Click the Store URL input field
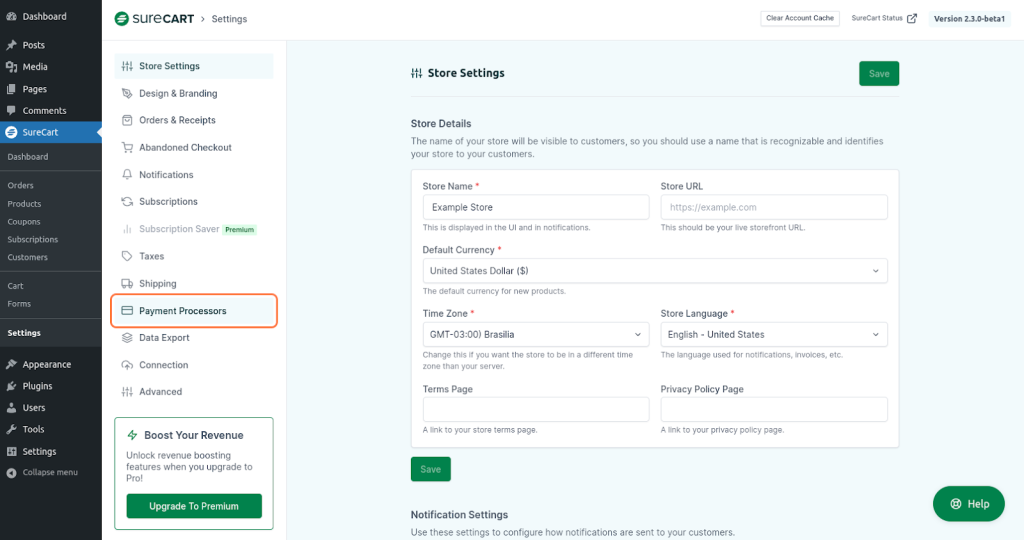Image resolution: width=1024 pixels, height=540 pixels. coord(774,207)
